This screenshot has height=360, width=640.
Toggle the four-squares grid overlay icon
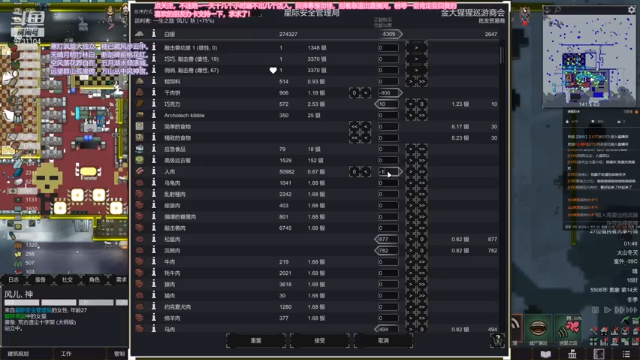point(595,341)
